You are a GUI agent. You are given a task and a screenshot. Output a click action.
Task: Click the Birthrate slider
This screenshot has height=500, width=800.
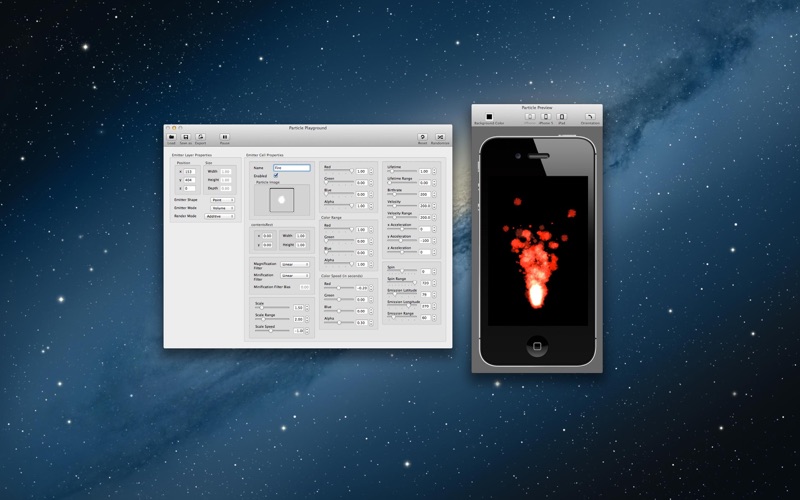pyautogui.click(x=402, y=194)
